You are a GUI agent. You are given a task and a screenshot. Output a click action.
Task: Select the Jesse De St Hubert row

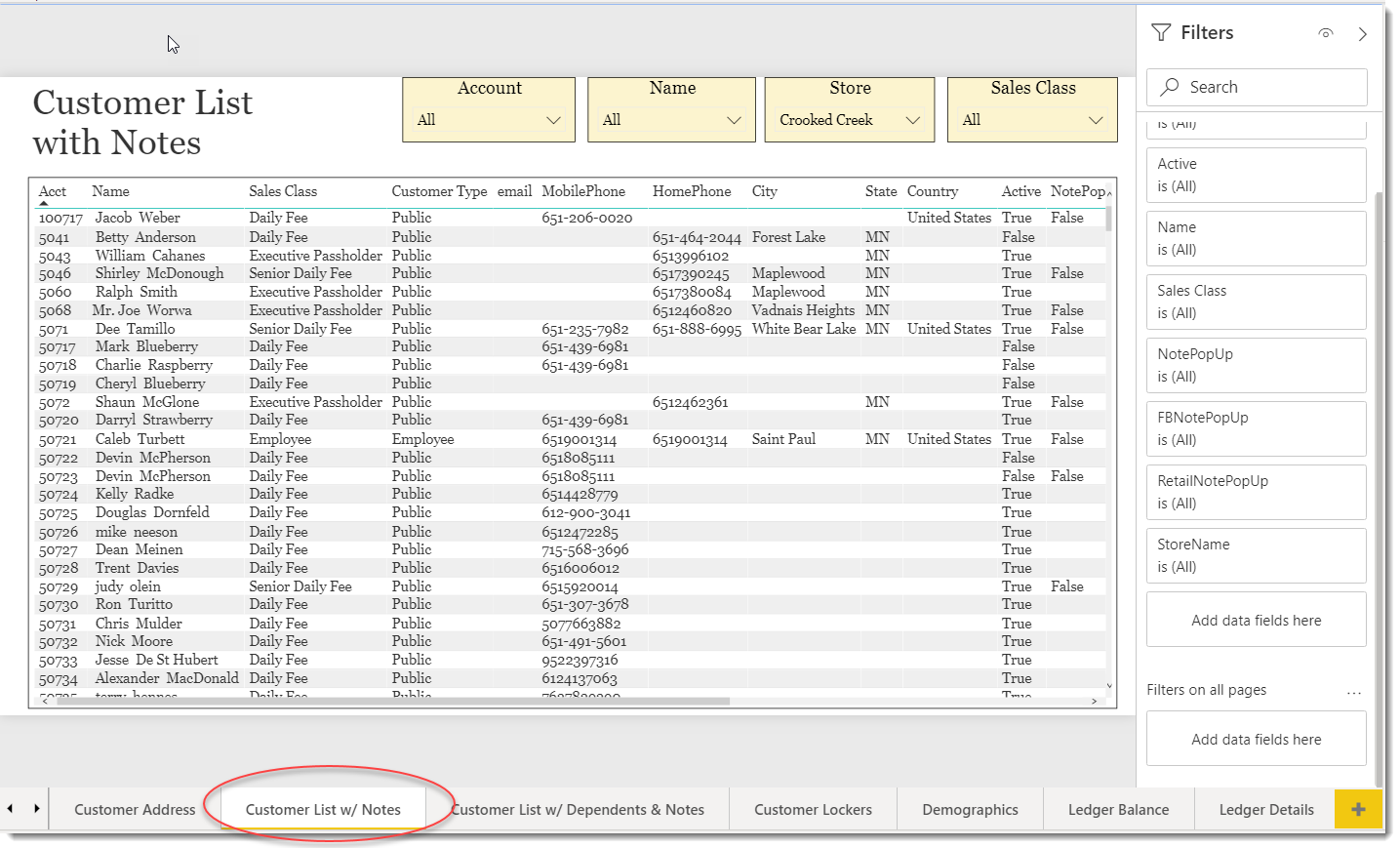572,660
